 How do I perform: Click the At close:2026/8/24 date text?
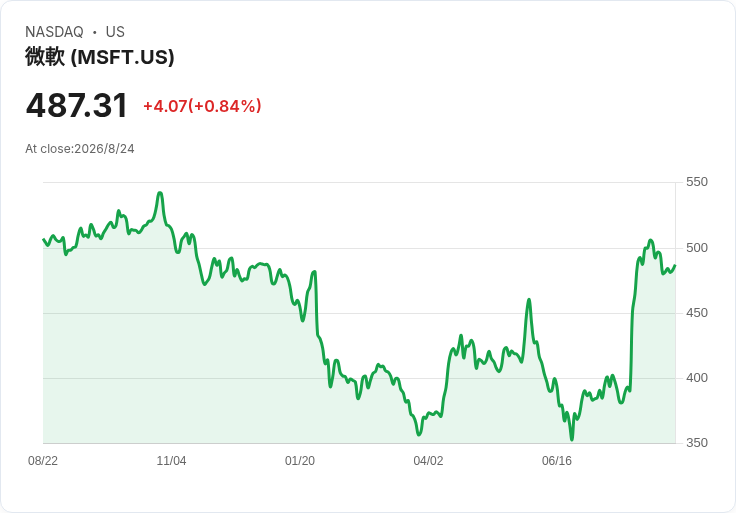click(x=80, y=149)
